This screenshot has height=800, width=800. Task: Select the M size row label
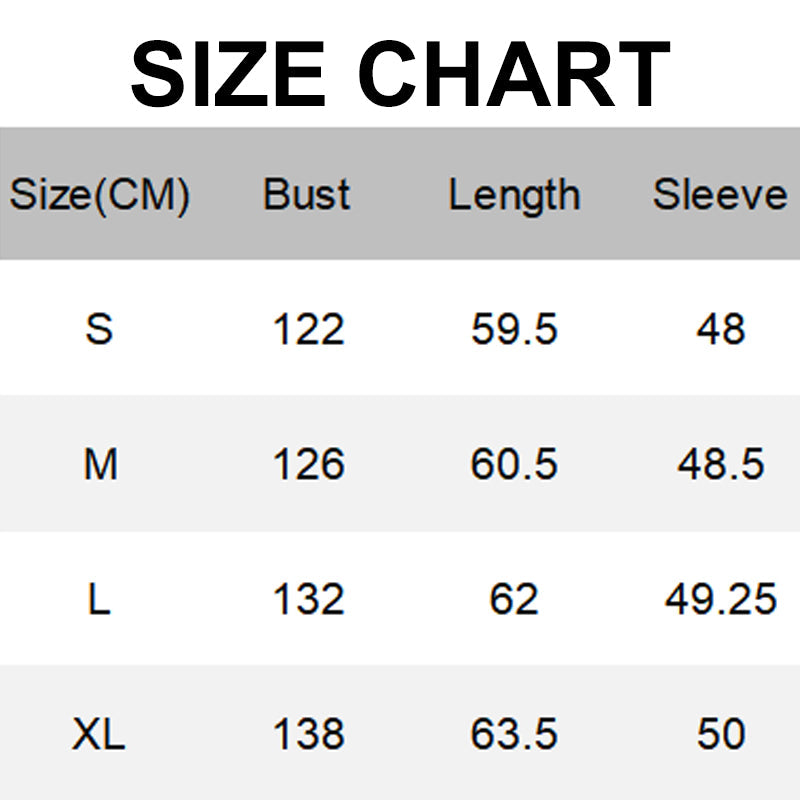[x=100, y=464]
